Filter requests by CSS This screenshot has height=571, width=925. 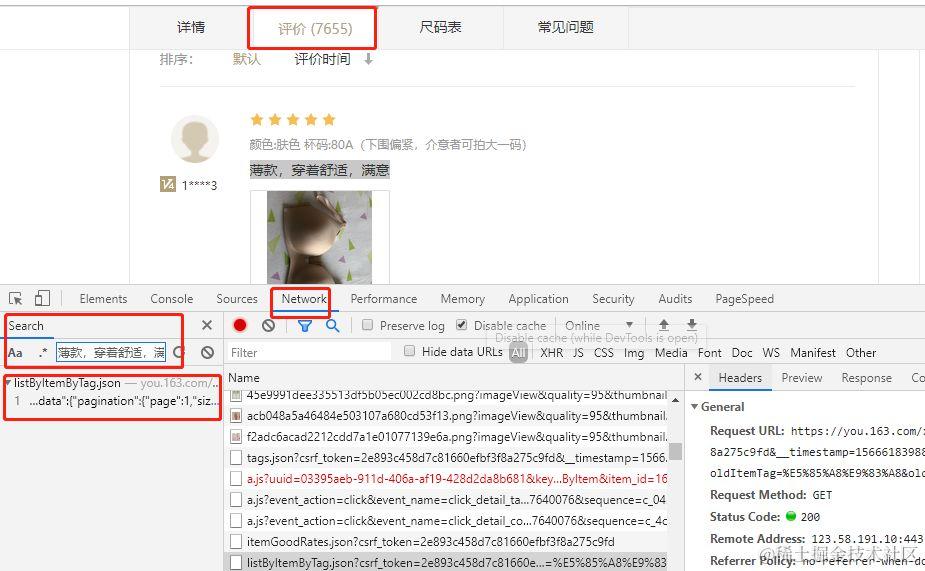click(603, 353)
